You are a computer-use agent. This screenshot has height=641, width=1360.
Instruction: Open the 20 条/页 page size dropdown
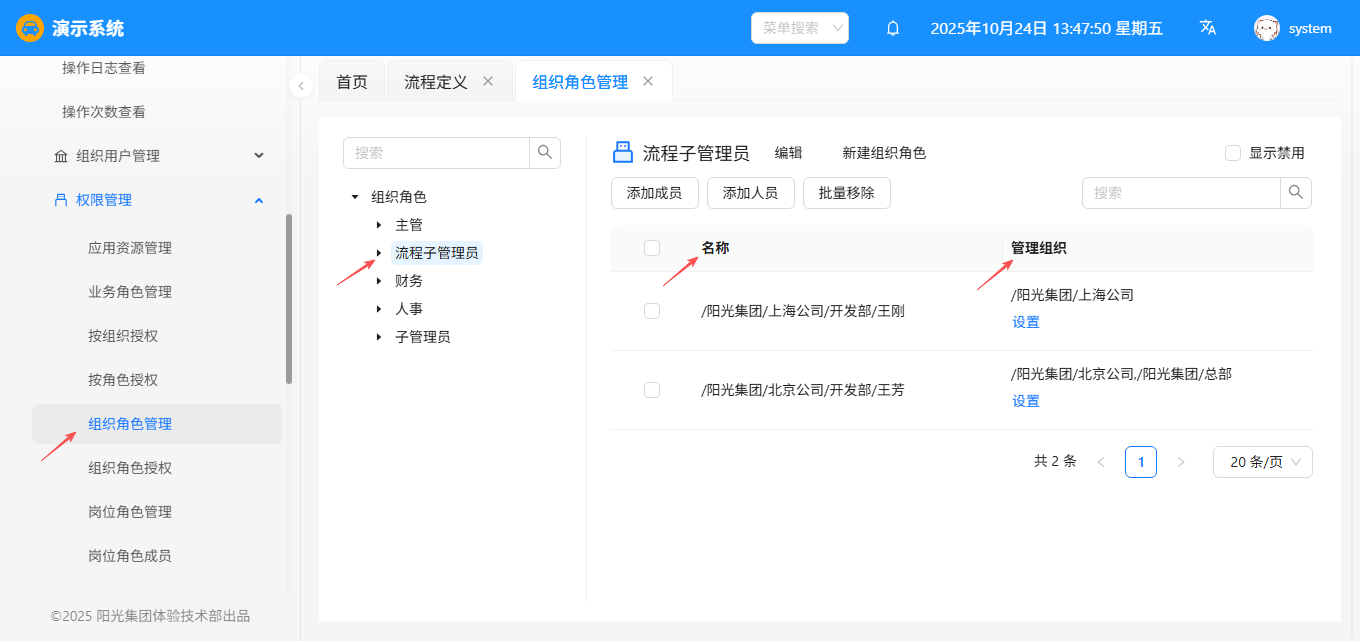tap(1262, 462)
